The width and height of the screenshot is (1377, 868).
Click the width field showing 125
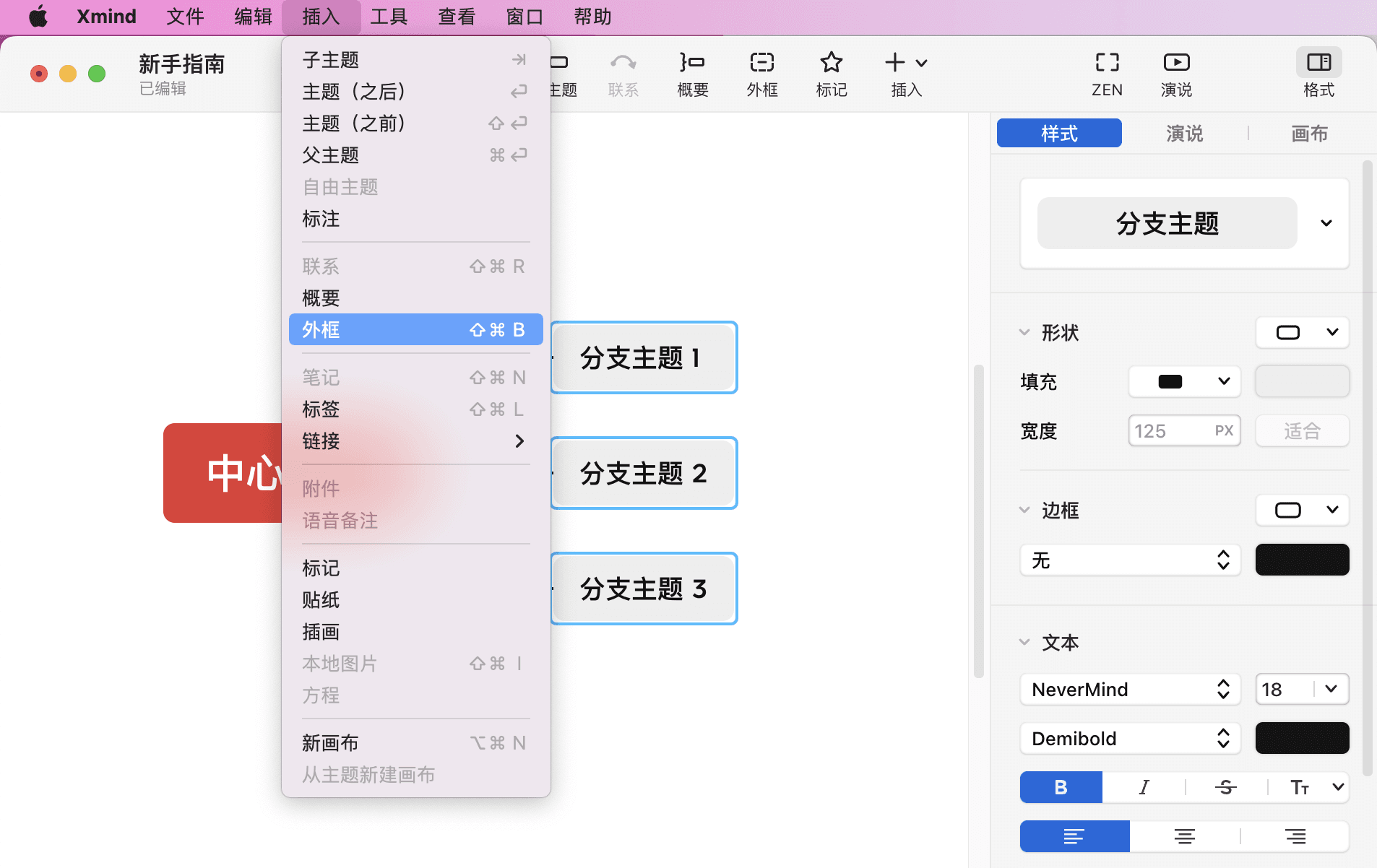[1183, 430]
